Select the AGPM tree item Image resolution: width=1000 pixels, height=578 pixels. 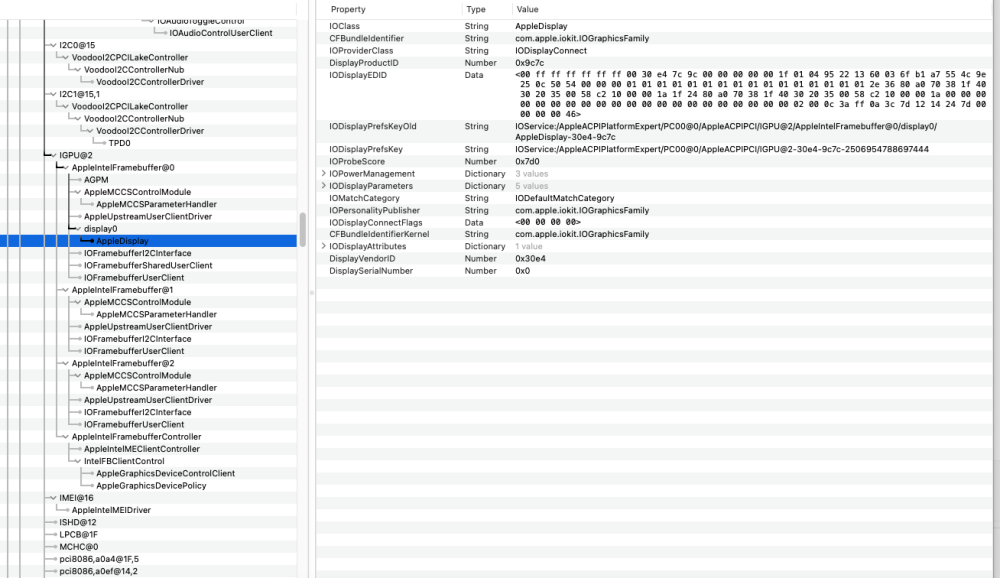click(96, 180)
